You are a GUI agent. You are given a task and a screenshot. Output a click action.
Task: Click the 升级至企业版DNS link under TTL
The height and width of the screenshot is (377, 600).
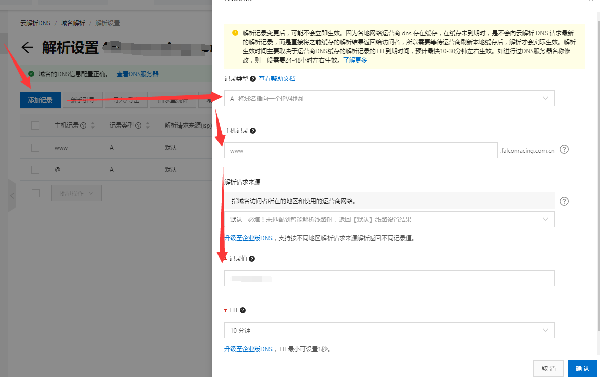(248, 349)
